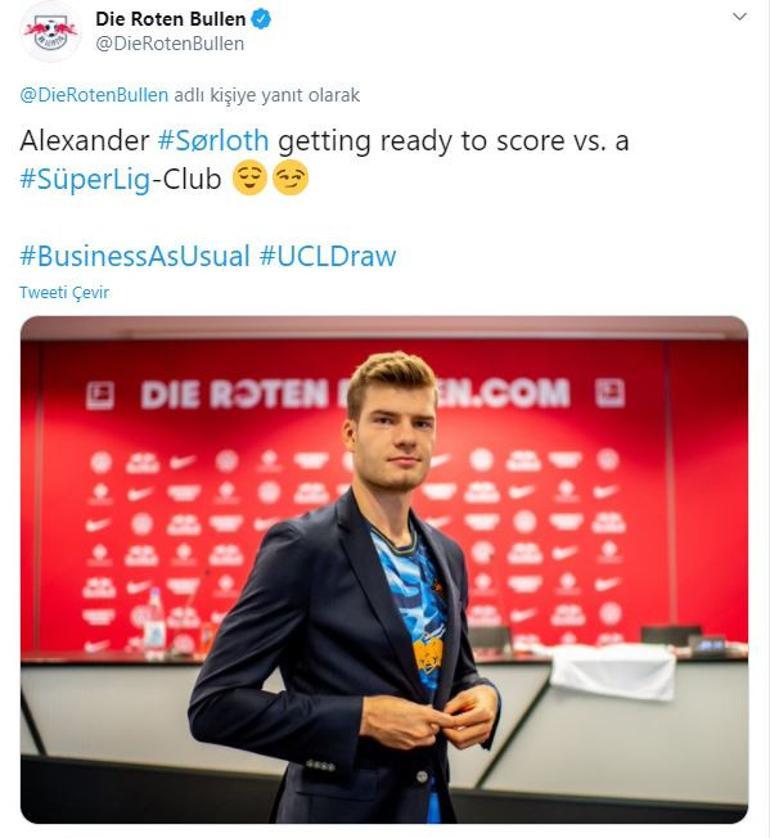770x838 pixels.
Task: Click the word "Alexander" in the tweet
Action: 84,140
